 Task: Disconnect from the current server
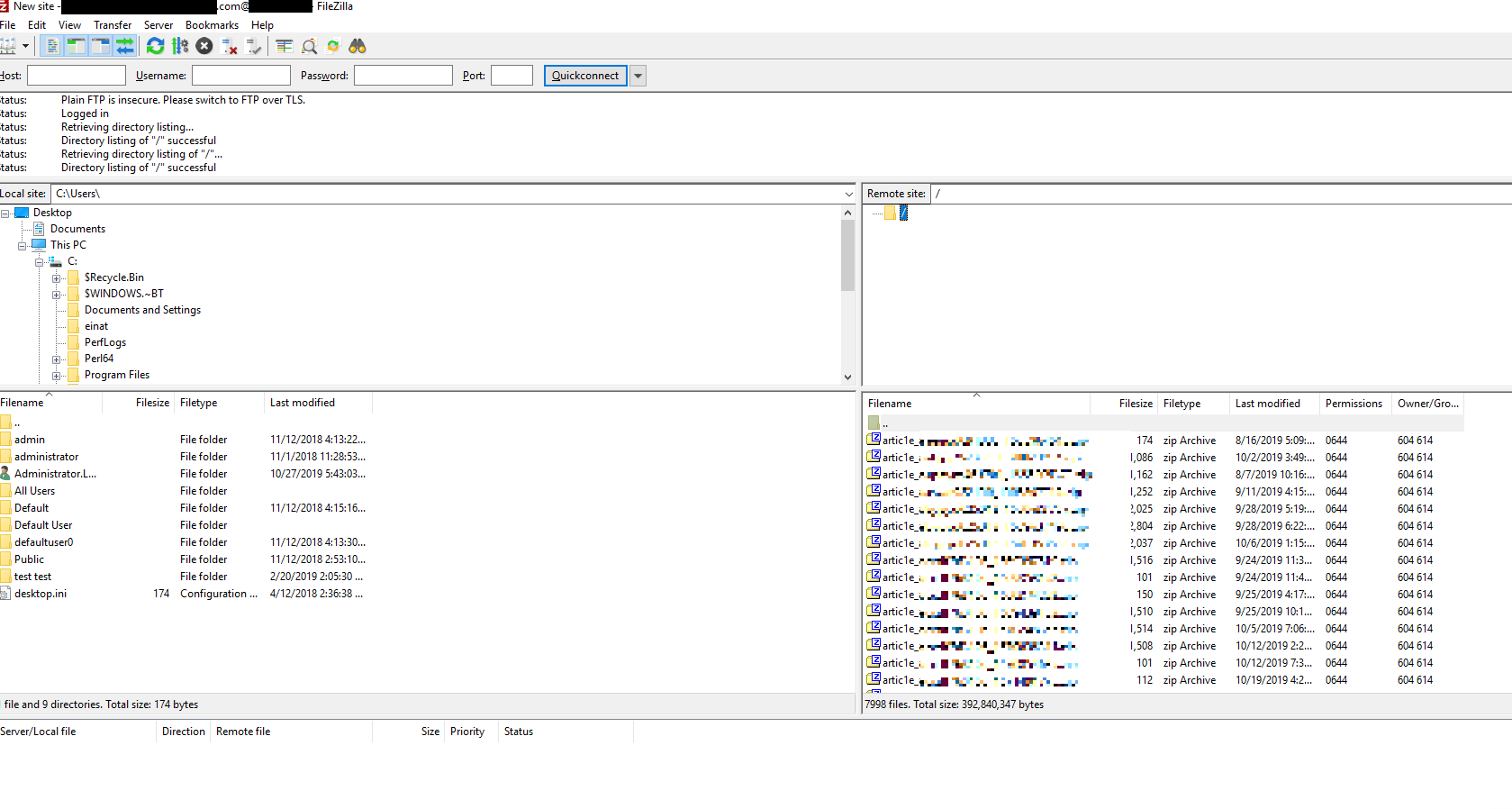point(230,46)
